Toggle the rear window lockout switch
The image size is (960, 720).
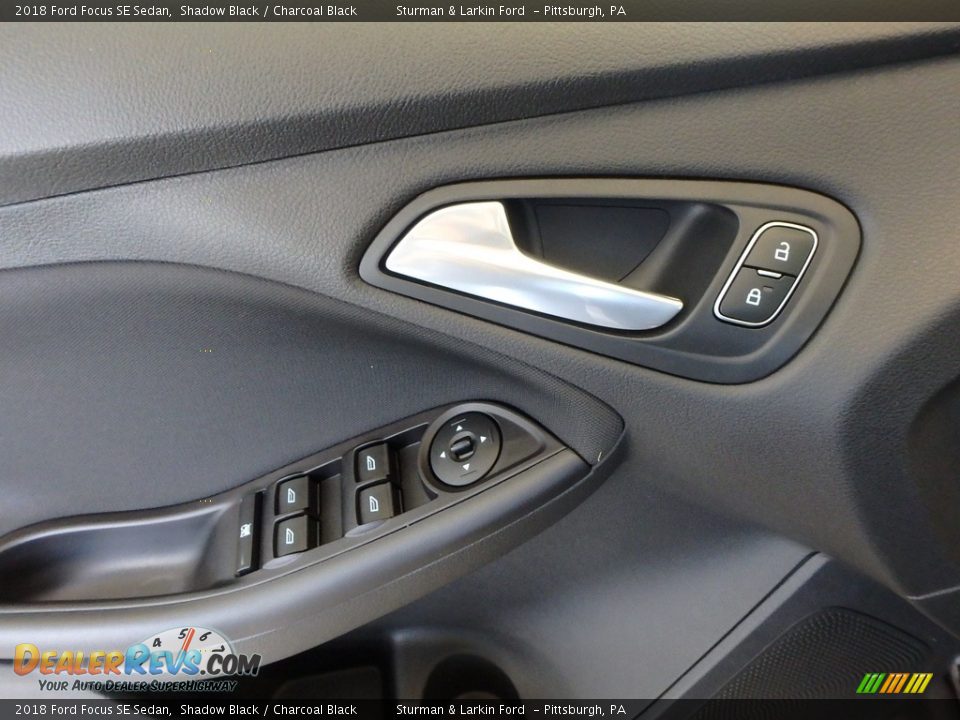click(247, 528)
